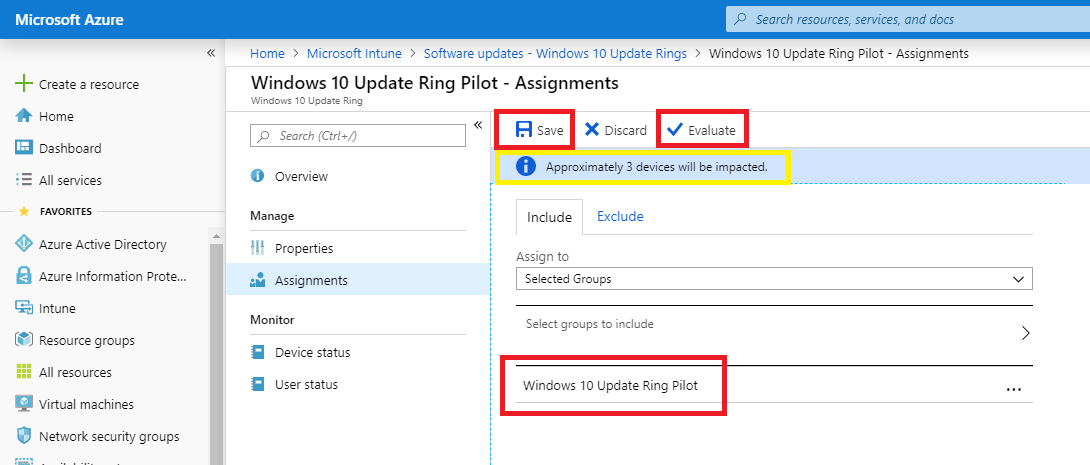Open Azure Active Directory from favorites

click(x=104, y=244)
